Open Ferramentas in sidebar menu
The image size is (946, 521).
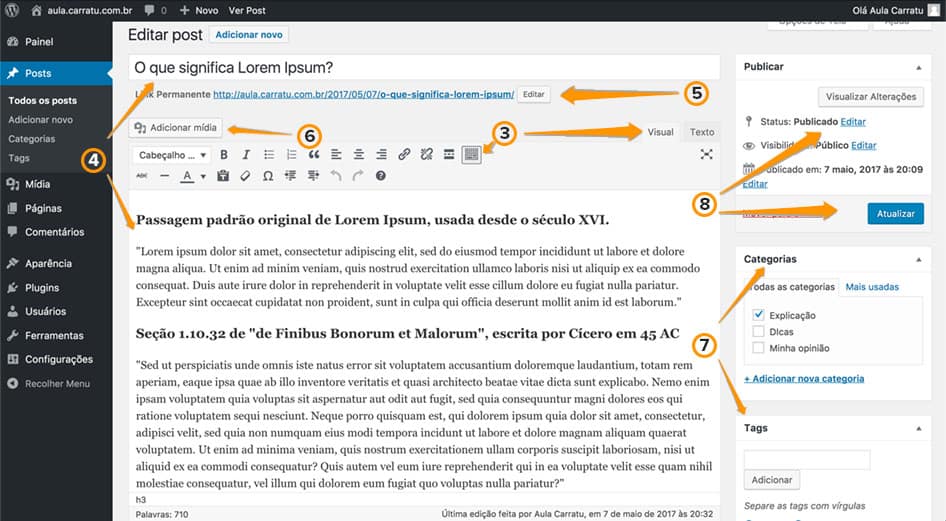pos(56,335)
